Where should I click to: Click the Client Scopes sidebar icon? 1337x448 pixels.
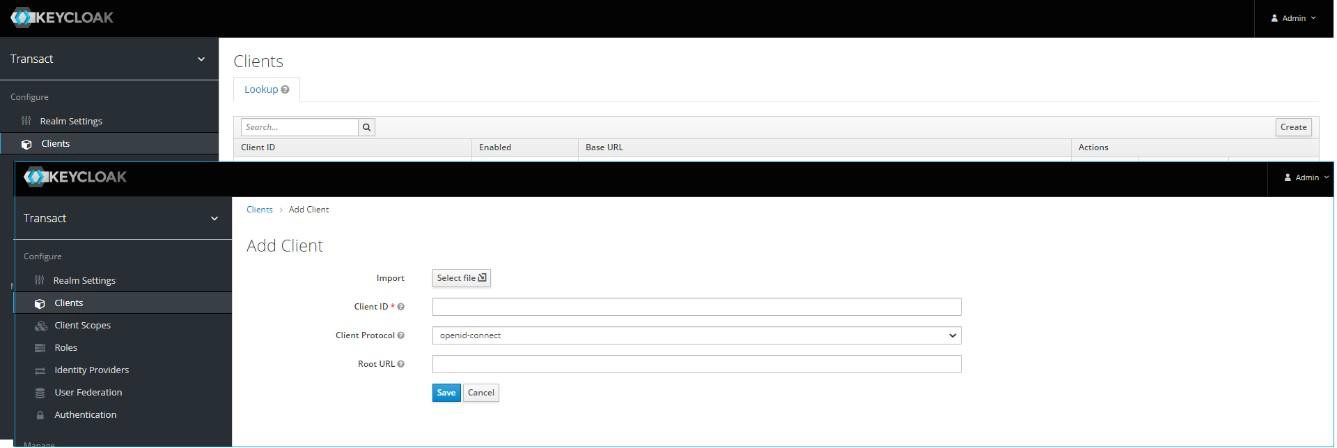click(40, 326)
